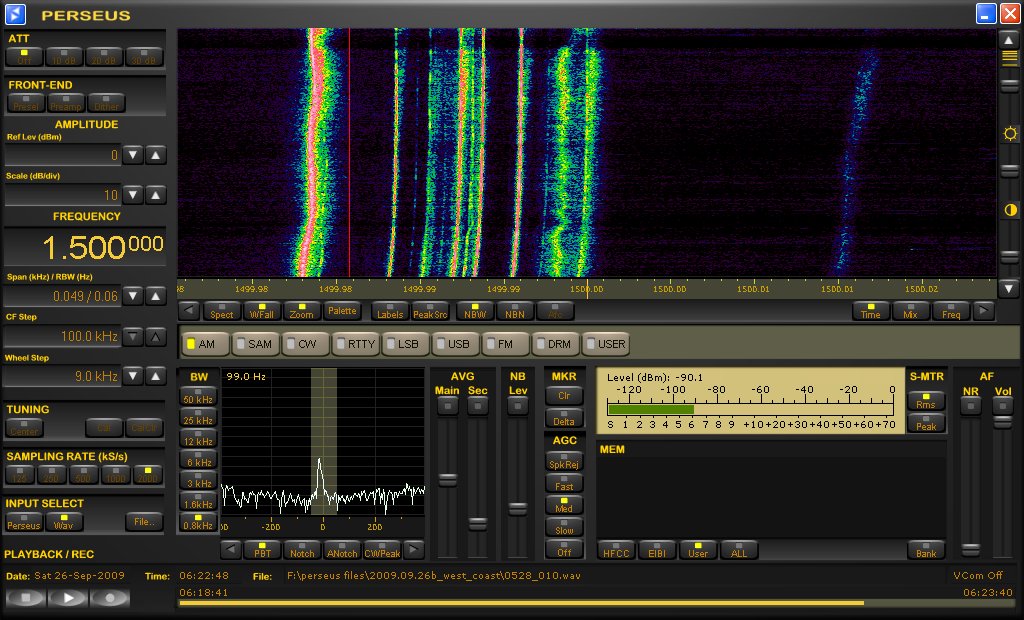Click the EIBI memory database button
The width and height of the screenshot is (1024, 620).
coord(657,550)
